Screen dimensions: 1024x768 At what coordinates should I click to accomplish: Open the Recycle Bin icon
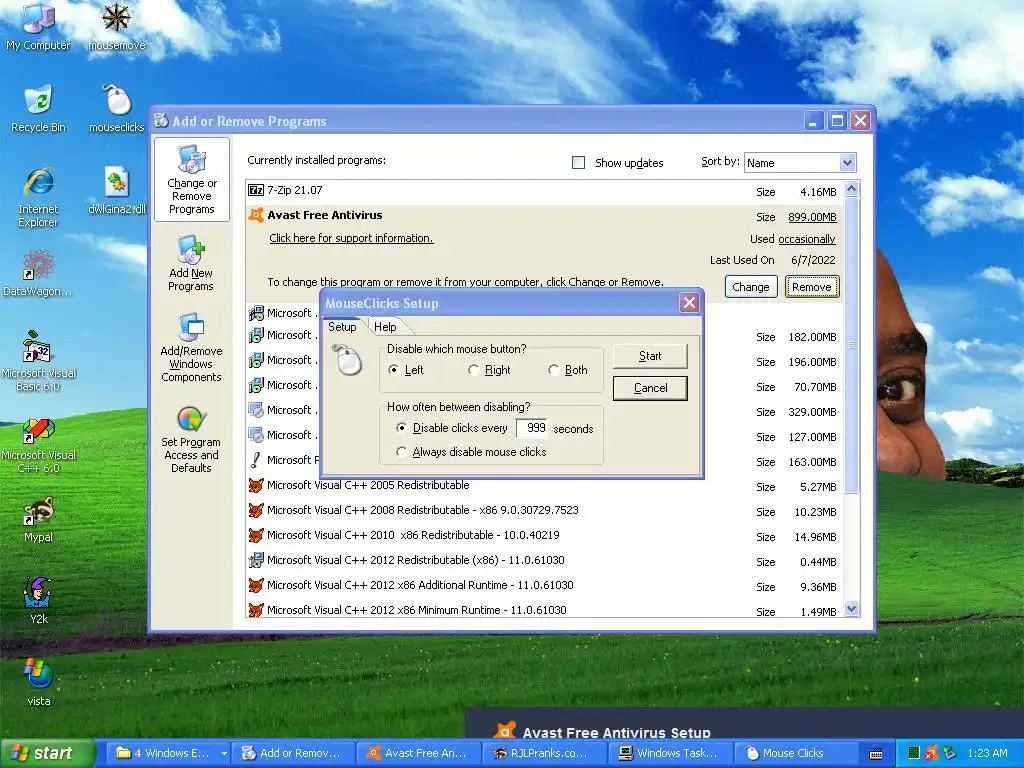(x=38, y=108)
